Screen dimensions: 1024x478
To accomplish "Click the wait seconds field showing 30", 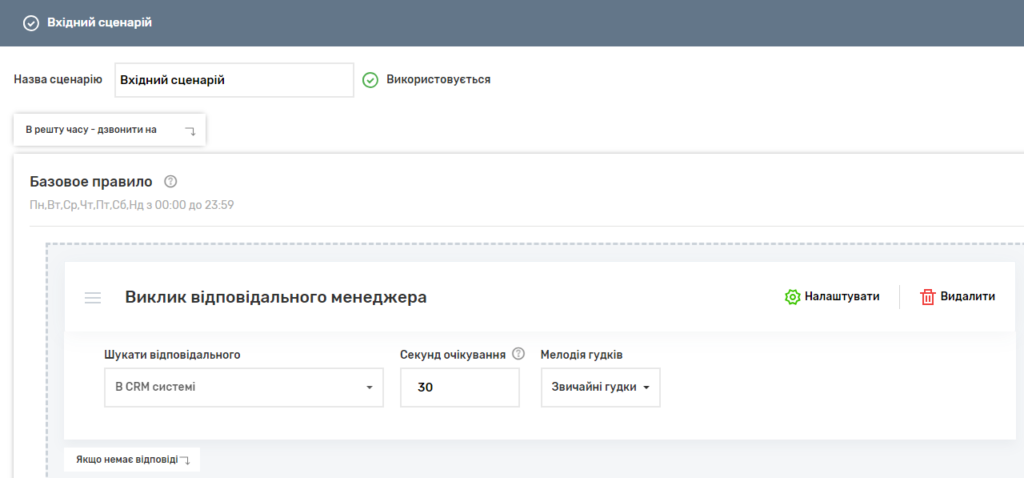I will 459,387.
